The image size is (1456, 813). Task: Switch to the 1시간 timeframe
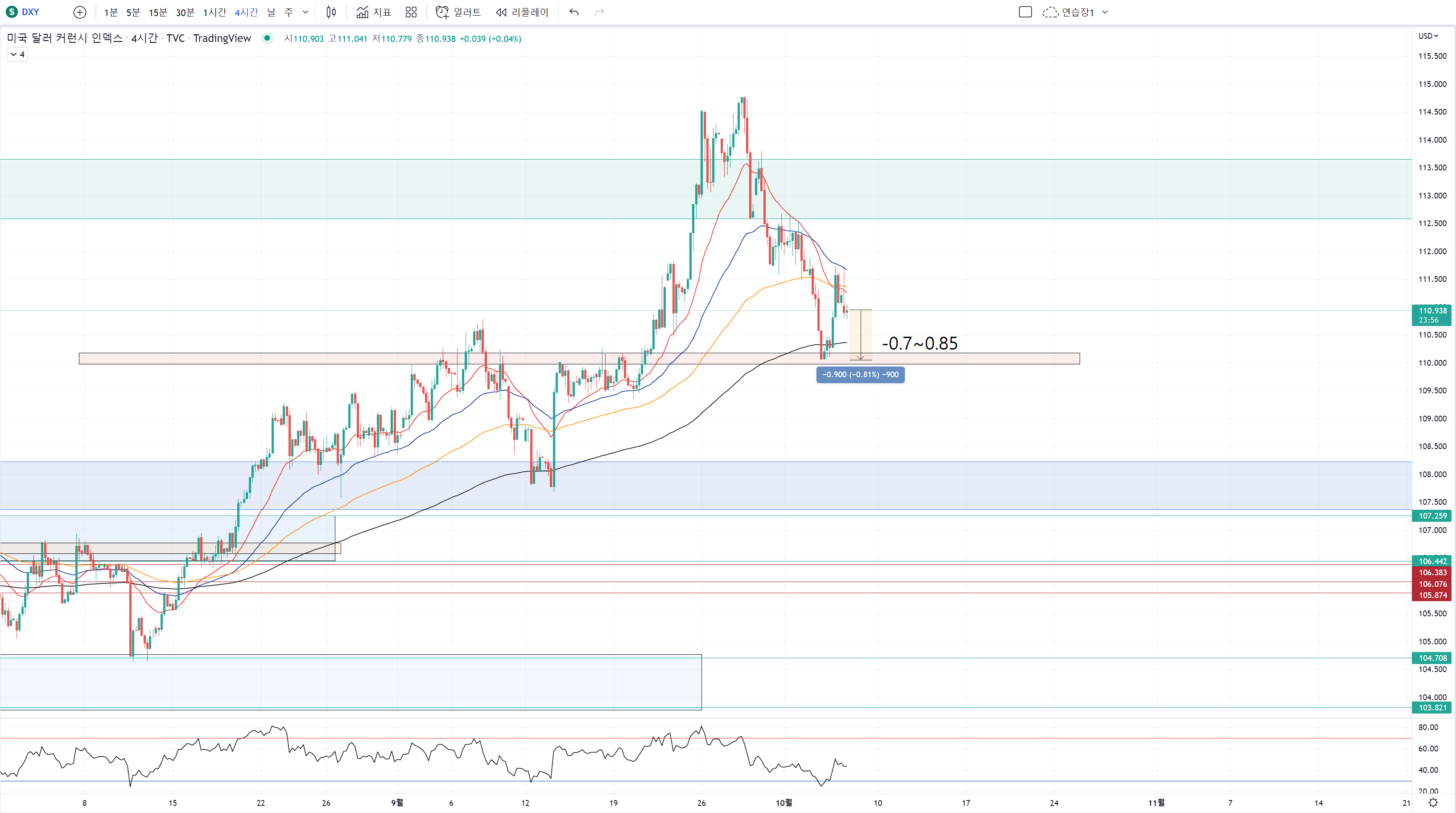coord(214,12)
